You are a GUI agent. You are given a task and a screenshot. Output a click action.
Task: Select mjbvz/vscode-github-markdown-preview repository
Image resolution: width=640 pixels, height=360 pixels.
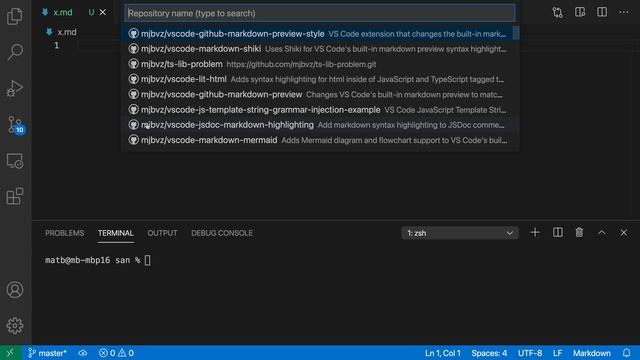pos(320,94)
